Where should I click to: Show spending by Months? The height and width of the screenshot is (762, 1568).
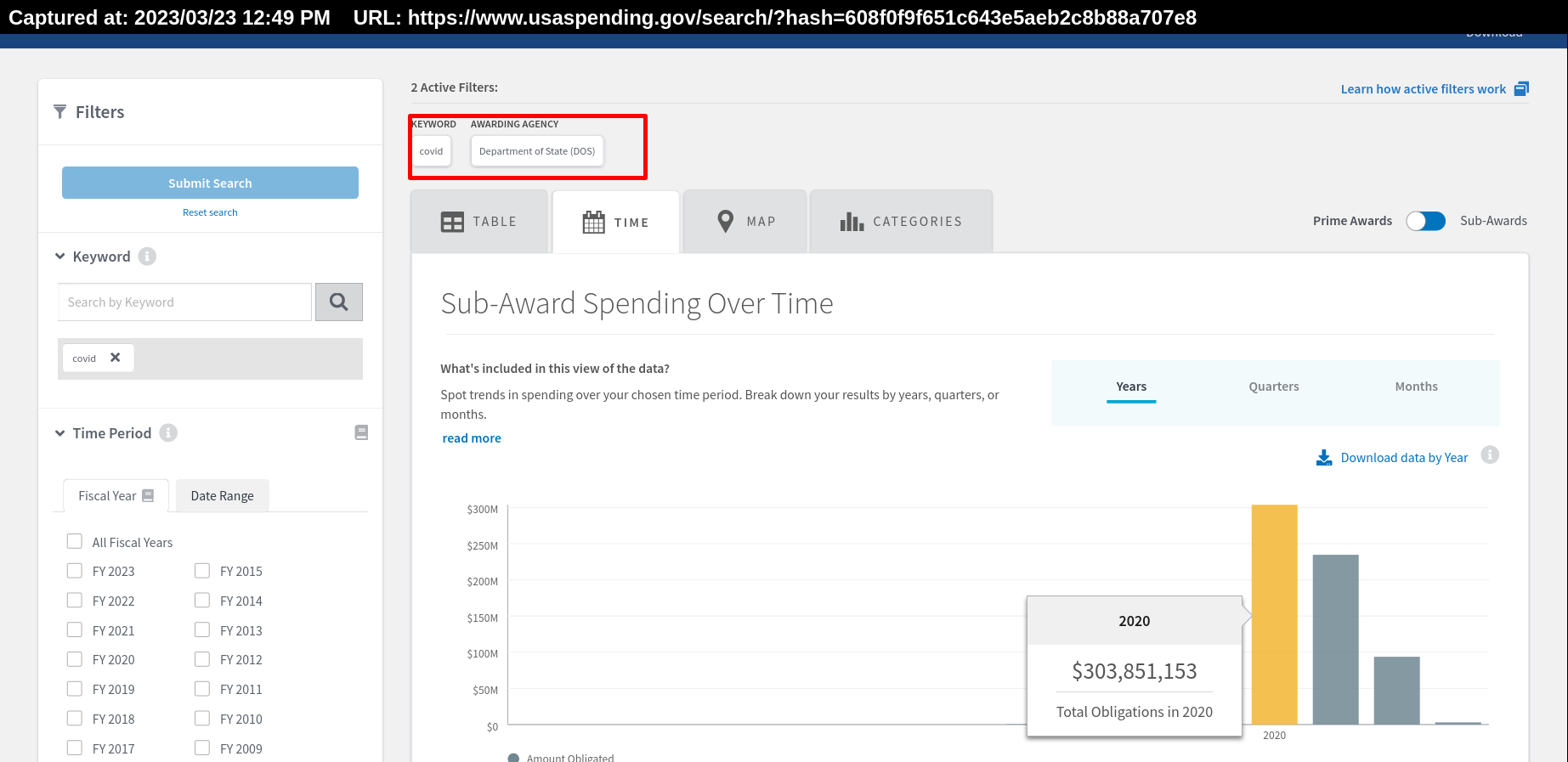pyautogui.click(x=1417, y=387)
